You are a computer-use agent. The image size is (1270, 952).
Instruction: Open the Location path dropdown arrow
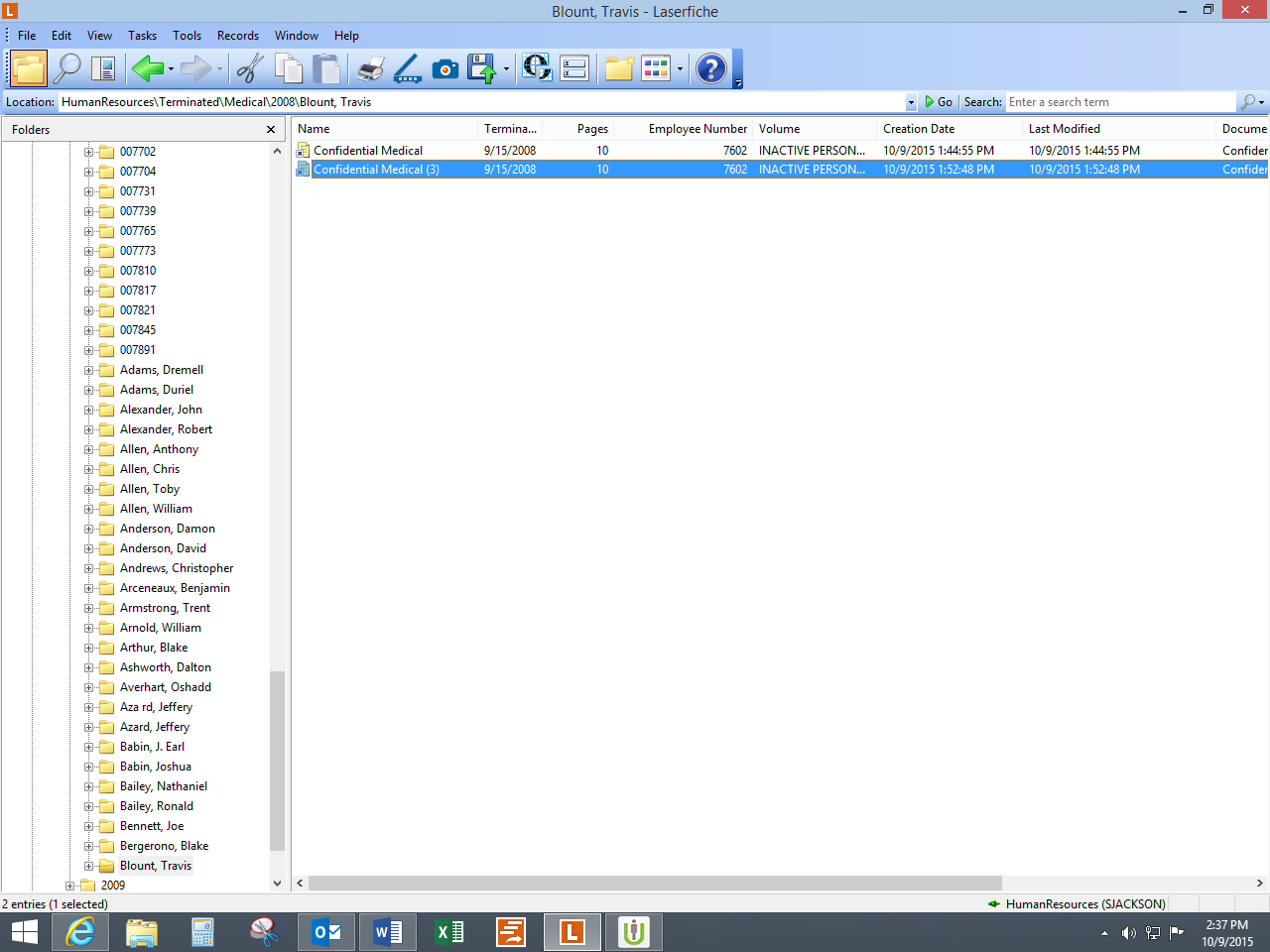911,102
